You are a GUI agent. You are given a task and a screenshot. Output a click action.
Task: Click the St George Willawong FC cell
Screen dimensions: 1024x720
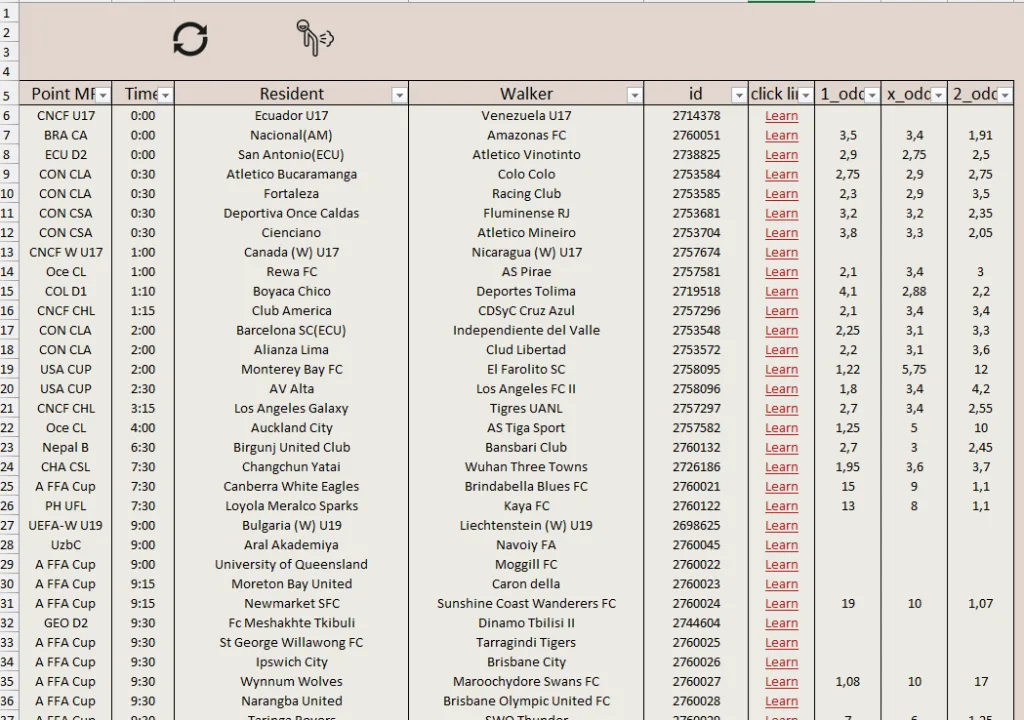coord(291,643)
